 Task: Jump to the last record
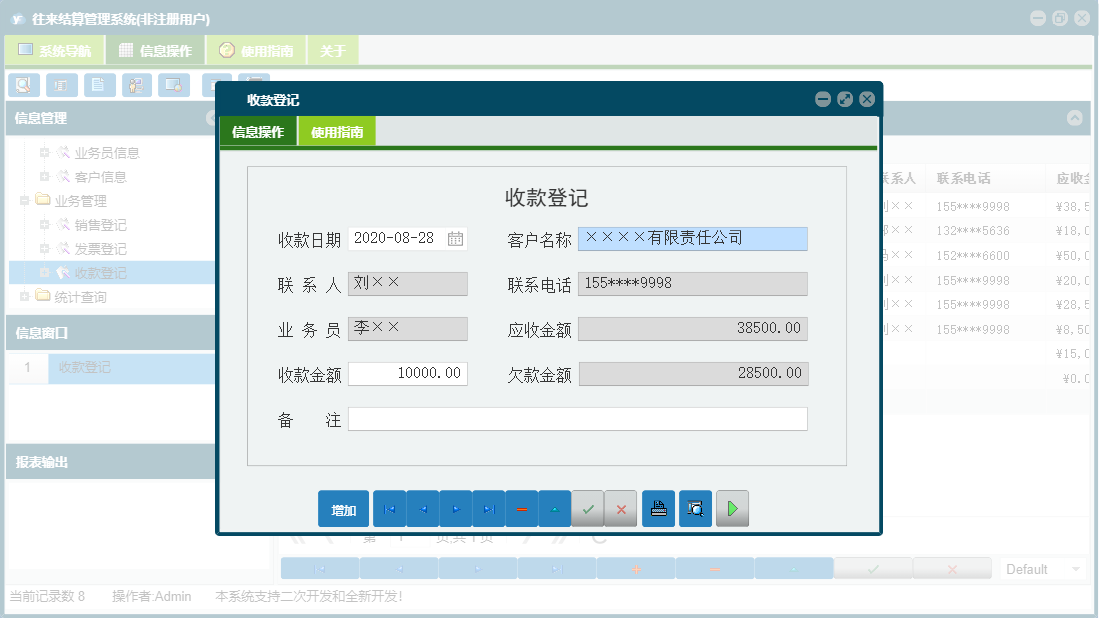[x=488, y=508]
